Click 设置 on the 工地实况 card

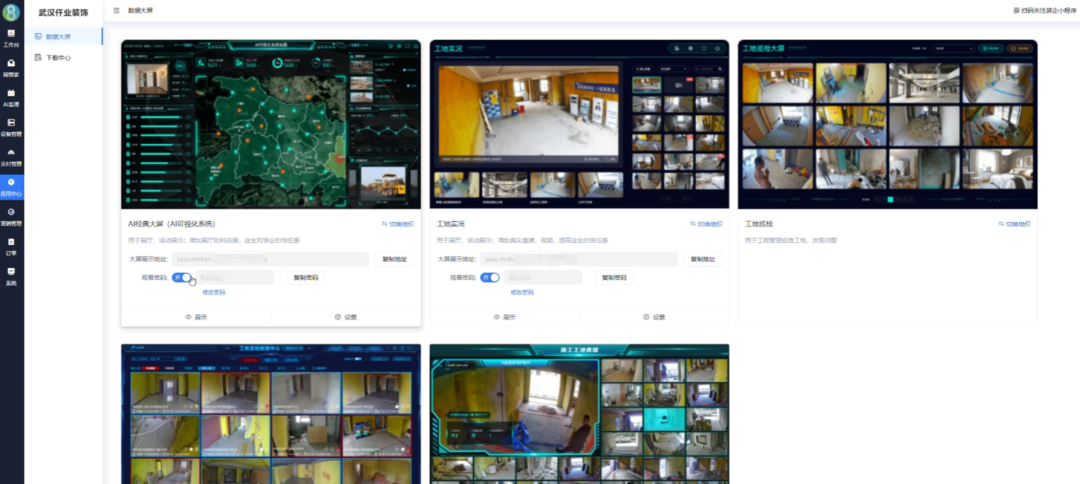click(x=654, y=317)
